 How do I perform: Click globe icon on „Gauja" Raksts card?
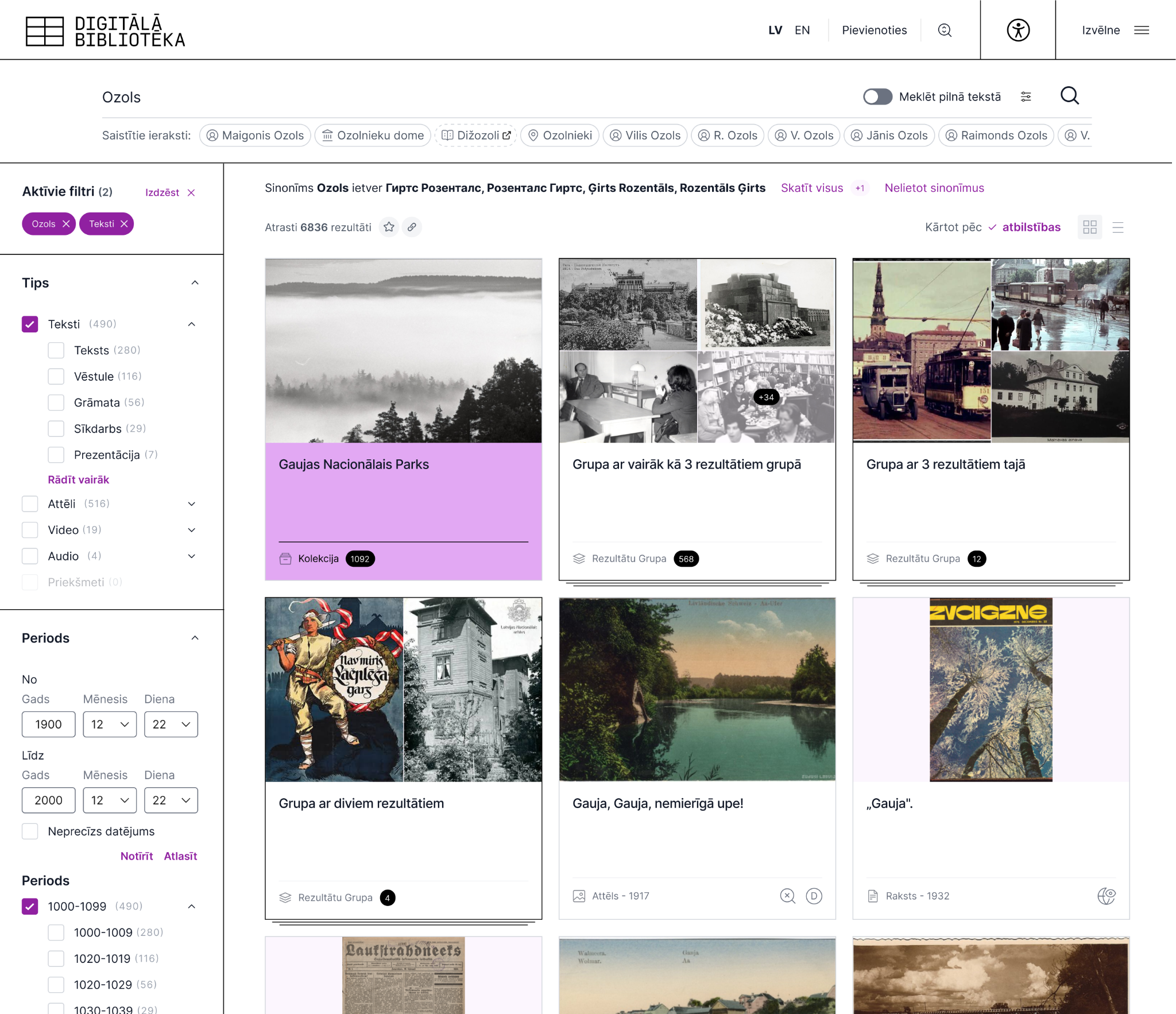tap(1107, 896)
